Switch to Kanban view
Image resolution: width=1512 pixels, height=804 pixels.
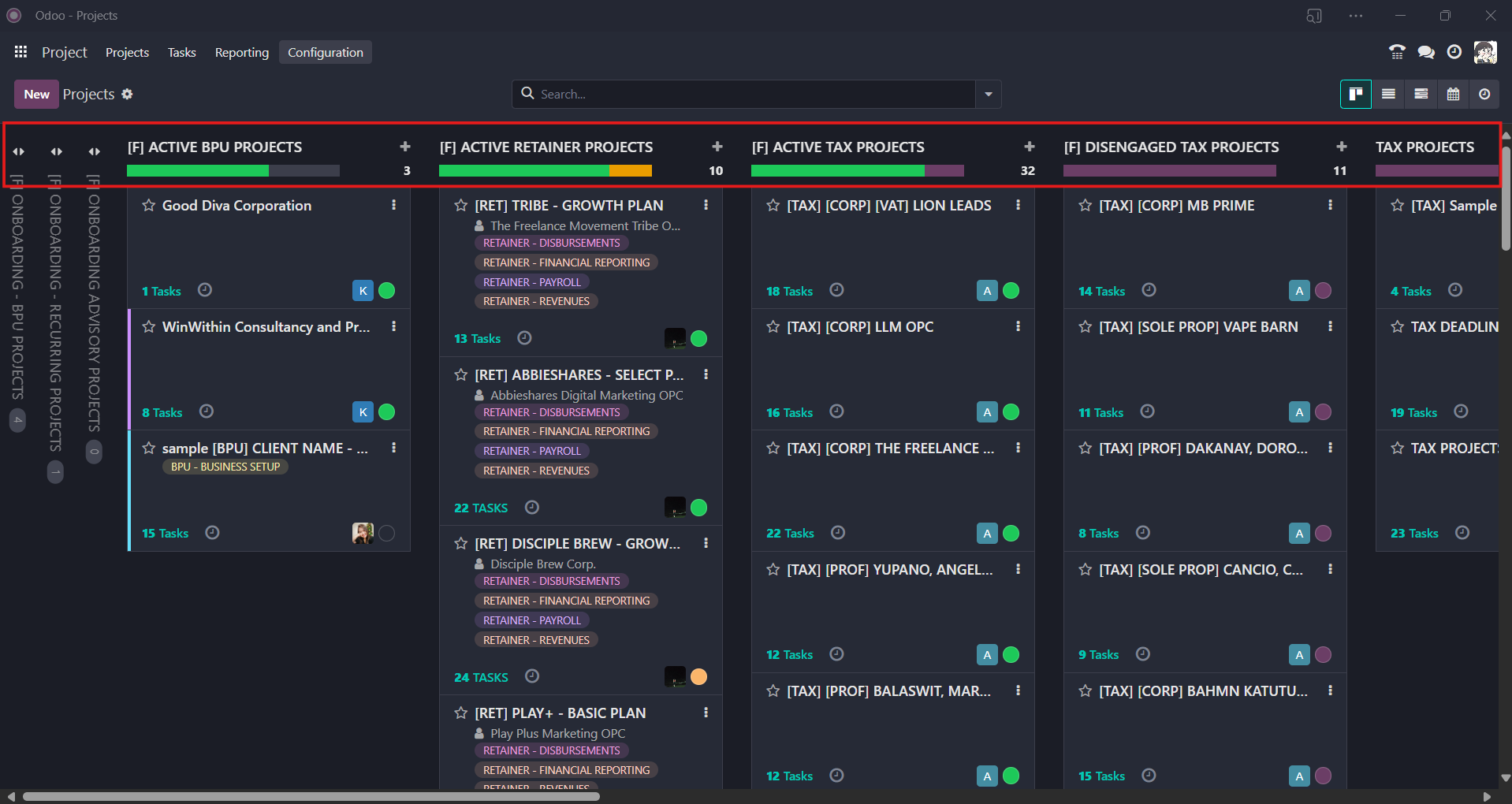point(1355,95)
